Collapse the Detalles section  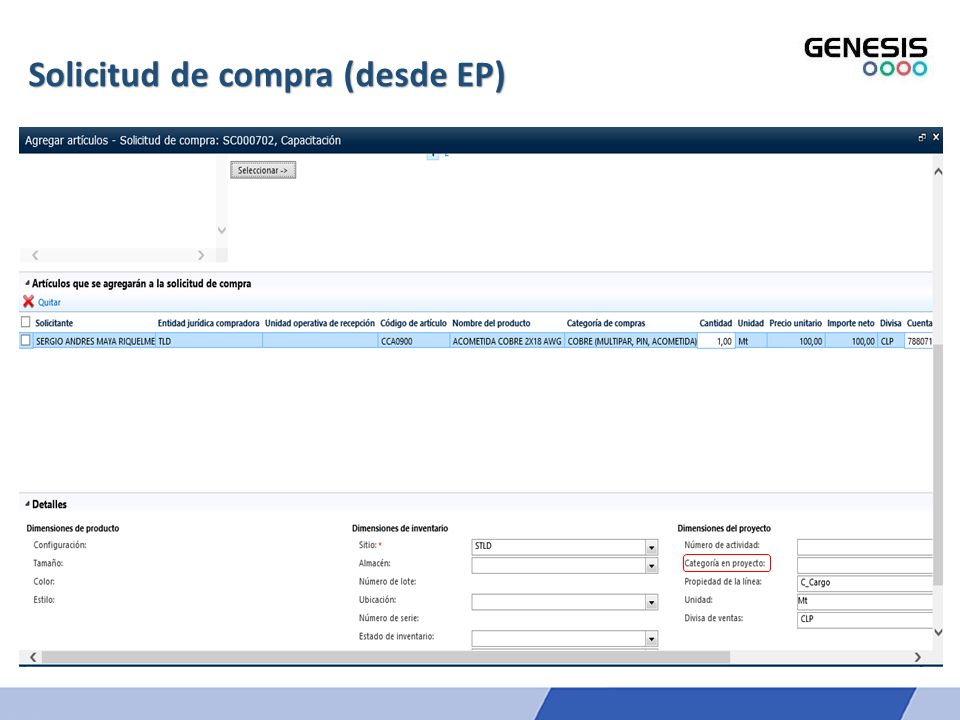(x=27, y=504)
